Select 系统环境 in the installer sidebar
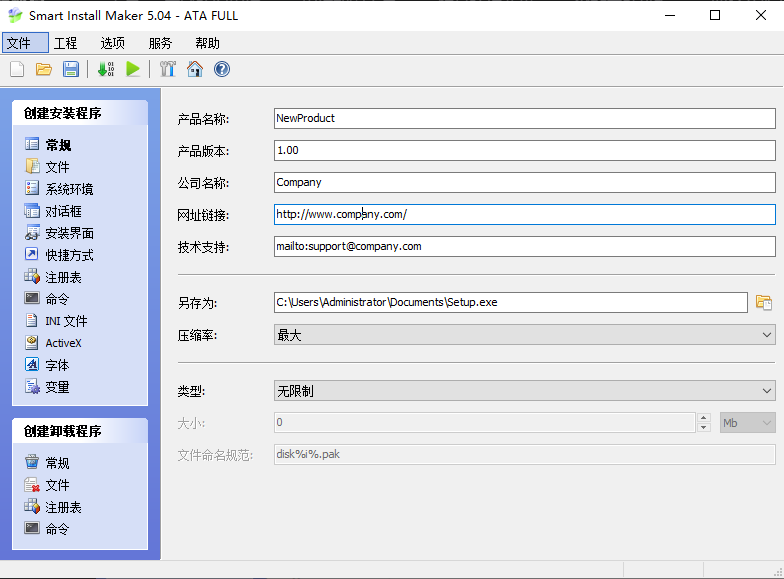 point(69,189)
